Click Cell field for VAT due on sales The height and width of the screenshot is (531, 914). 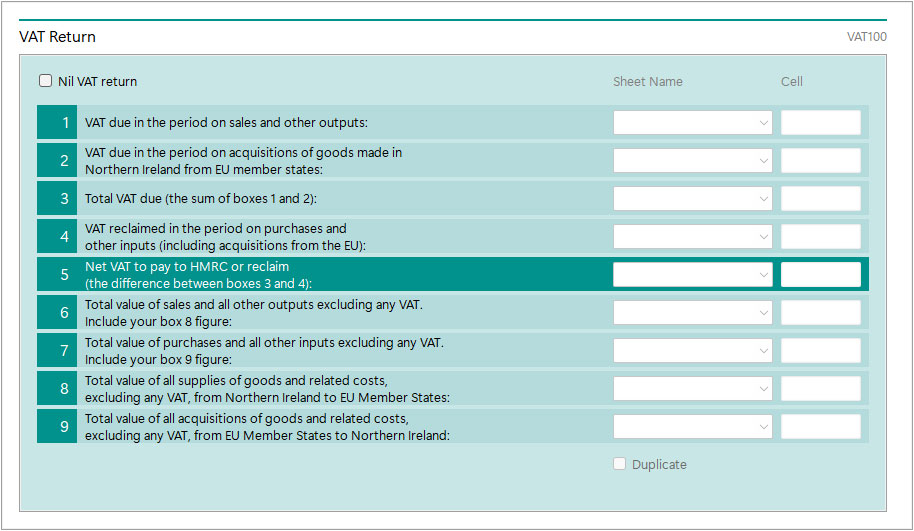pos(820,123)
